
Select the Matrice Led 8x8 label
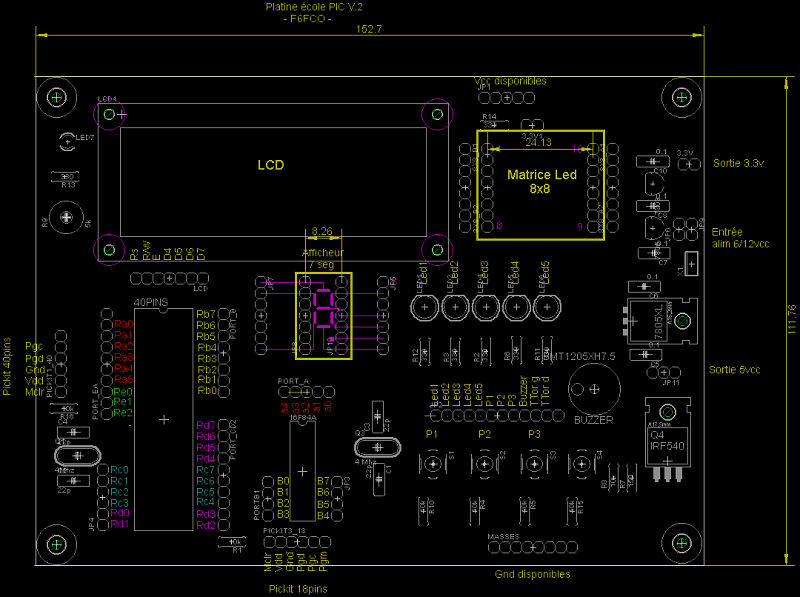point(541,181)
